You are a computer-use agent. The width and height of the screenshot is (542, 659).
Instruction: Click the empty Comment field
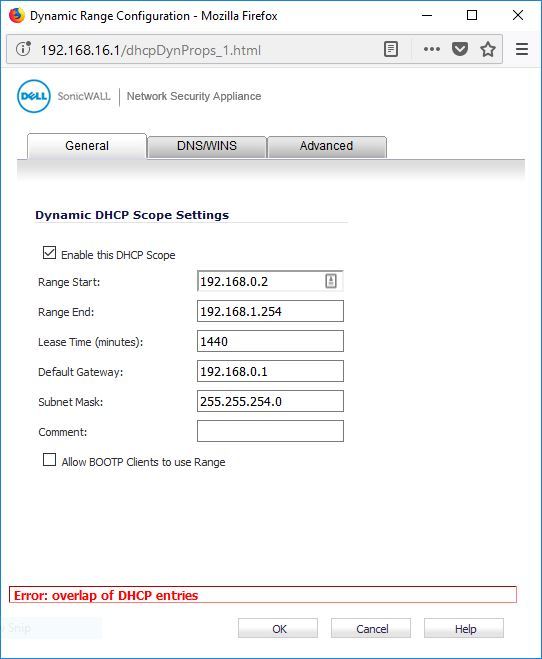pos(270,431)
